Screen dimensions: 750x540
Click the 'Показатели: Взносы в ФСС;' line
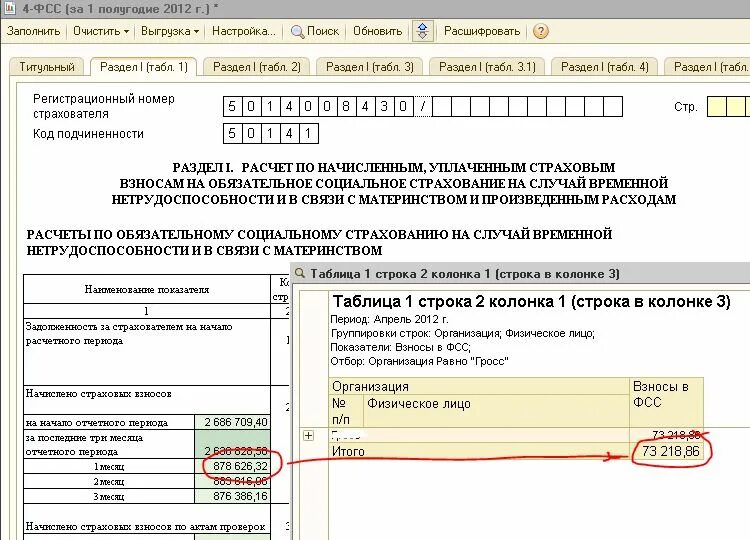(x=400, y=347)
